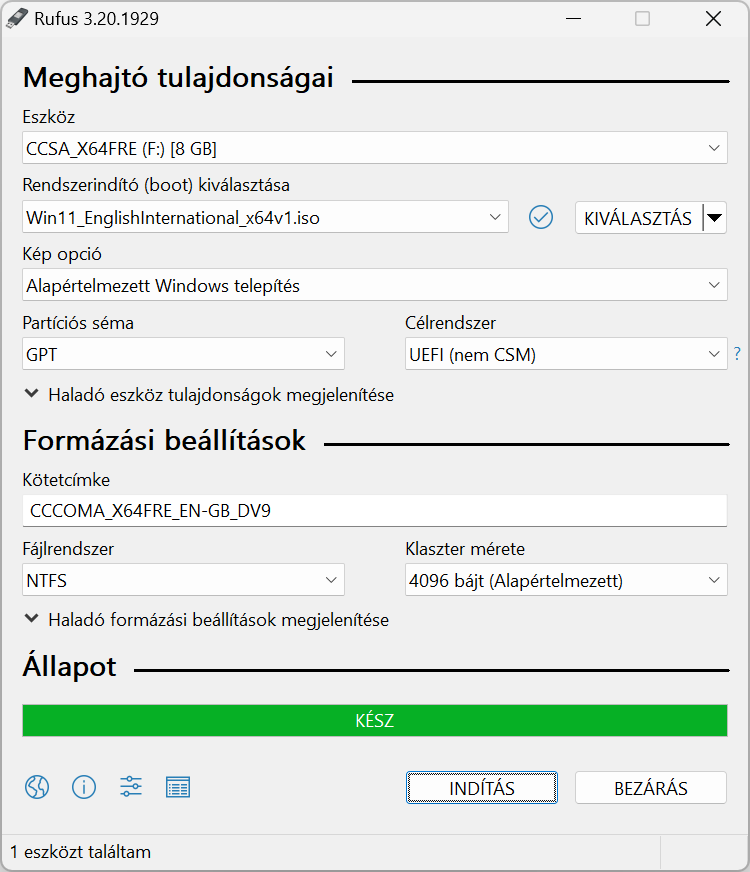Click the Rufus USB drive title icon
Image resolution: width=750 pixels, height=872 pixels.
tap(17, 18)
